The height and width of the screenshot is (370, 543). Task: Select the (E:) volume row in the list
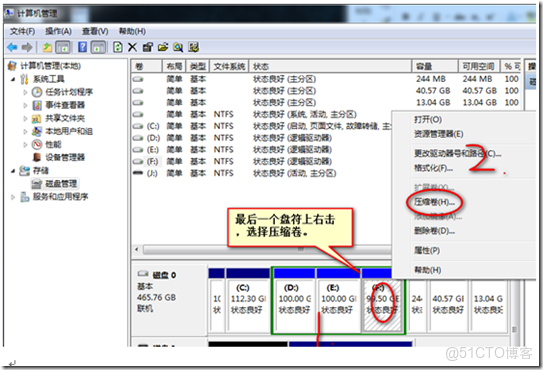262,150
